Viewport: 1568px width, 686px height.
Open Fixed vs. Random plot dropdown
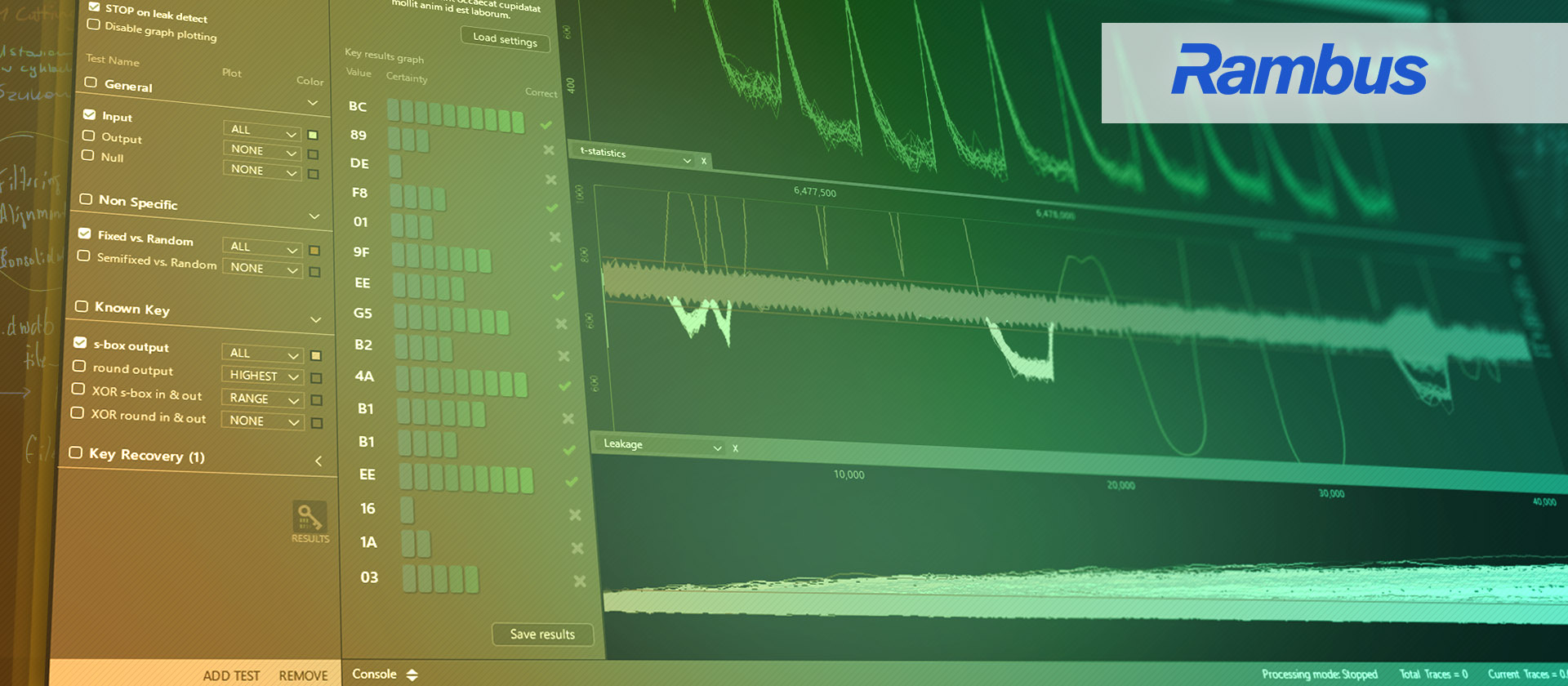click(262, 247)
